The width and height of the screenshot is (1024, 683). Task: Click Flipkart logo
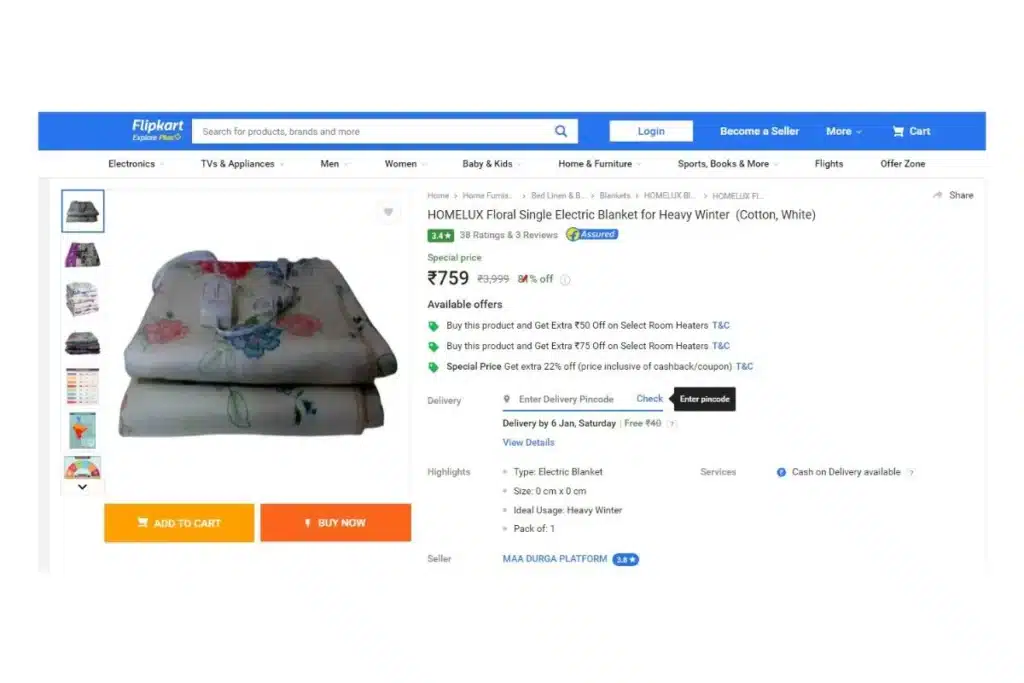157,129
